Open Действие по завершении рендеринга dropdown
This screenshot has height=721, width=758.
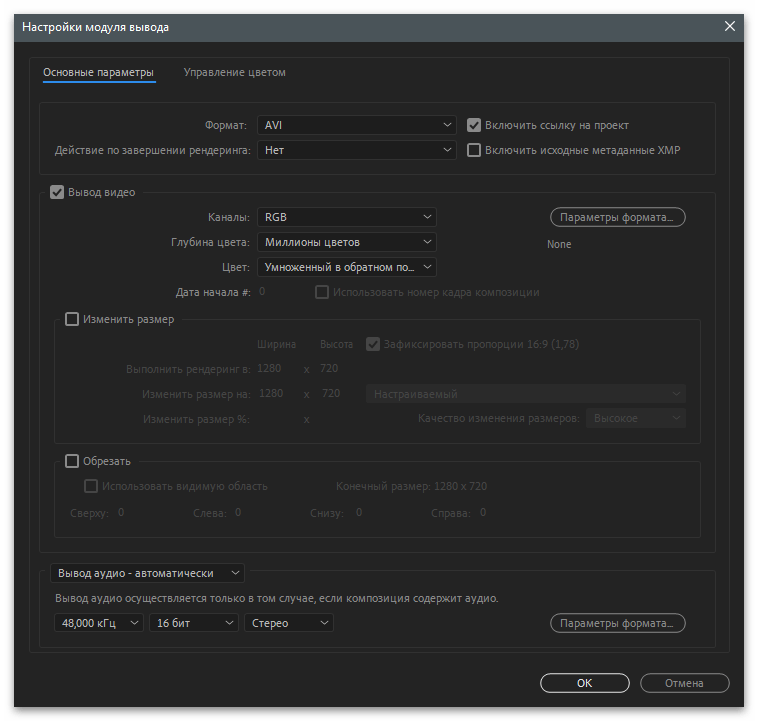click(x=357, y=150)
